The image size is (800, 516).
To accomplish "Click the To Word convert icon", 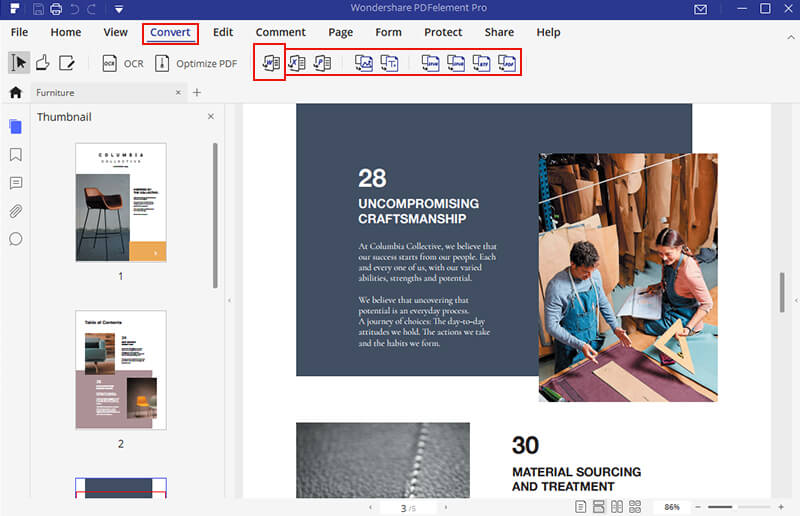I will (269, 63).
